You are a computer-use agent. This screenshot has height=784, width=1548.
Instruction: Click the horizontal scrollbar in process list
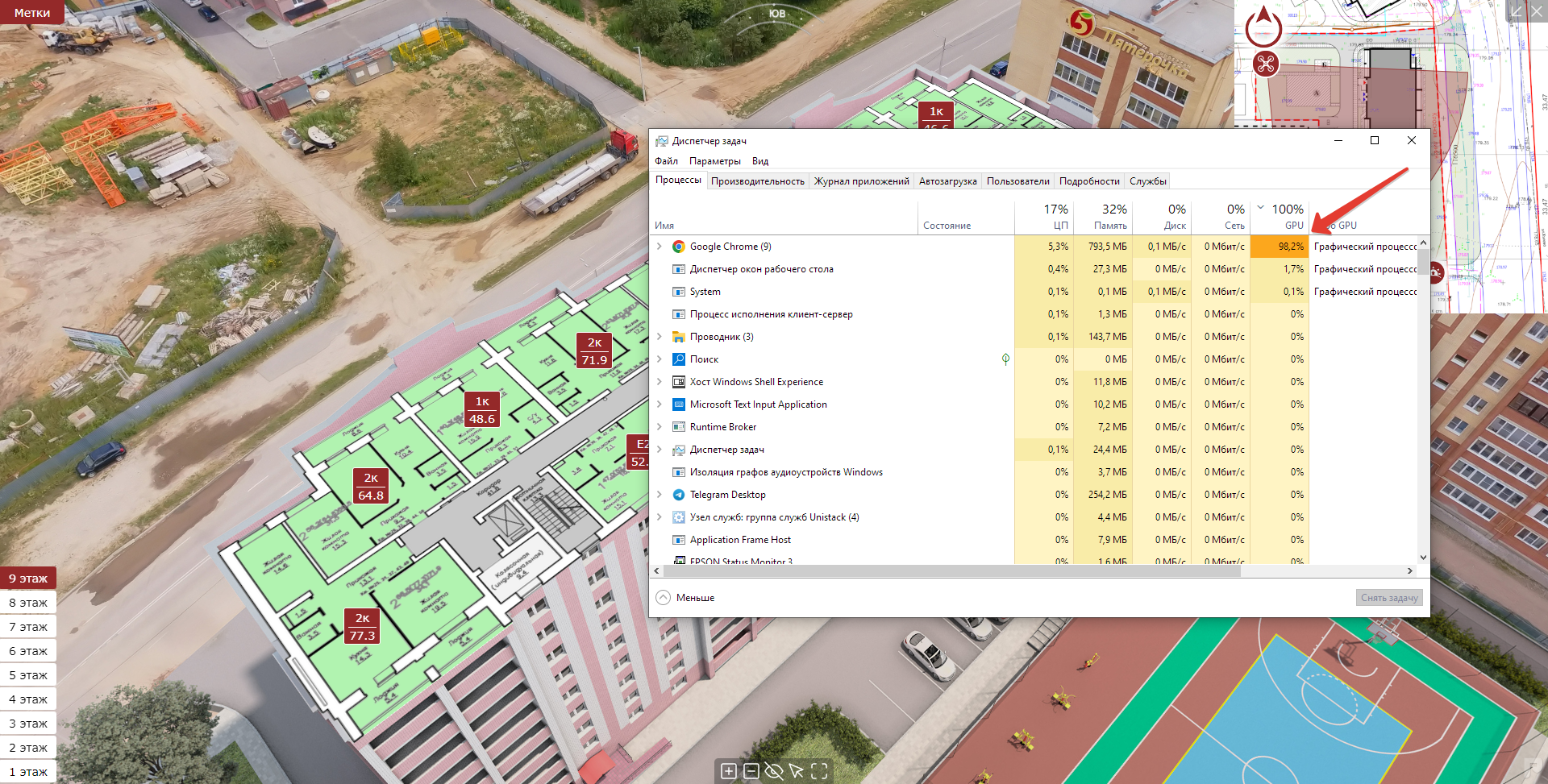(x=951, y=570)
